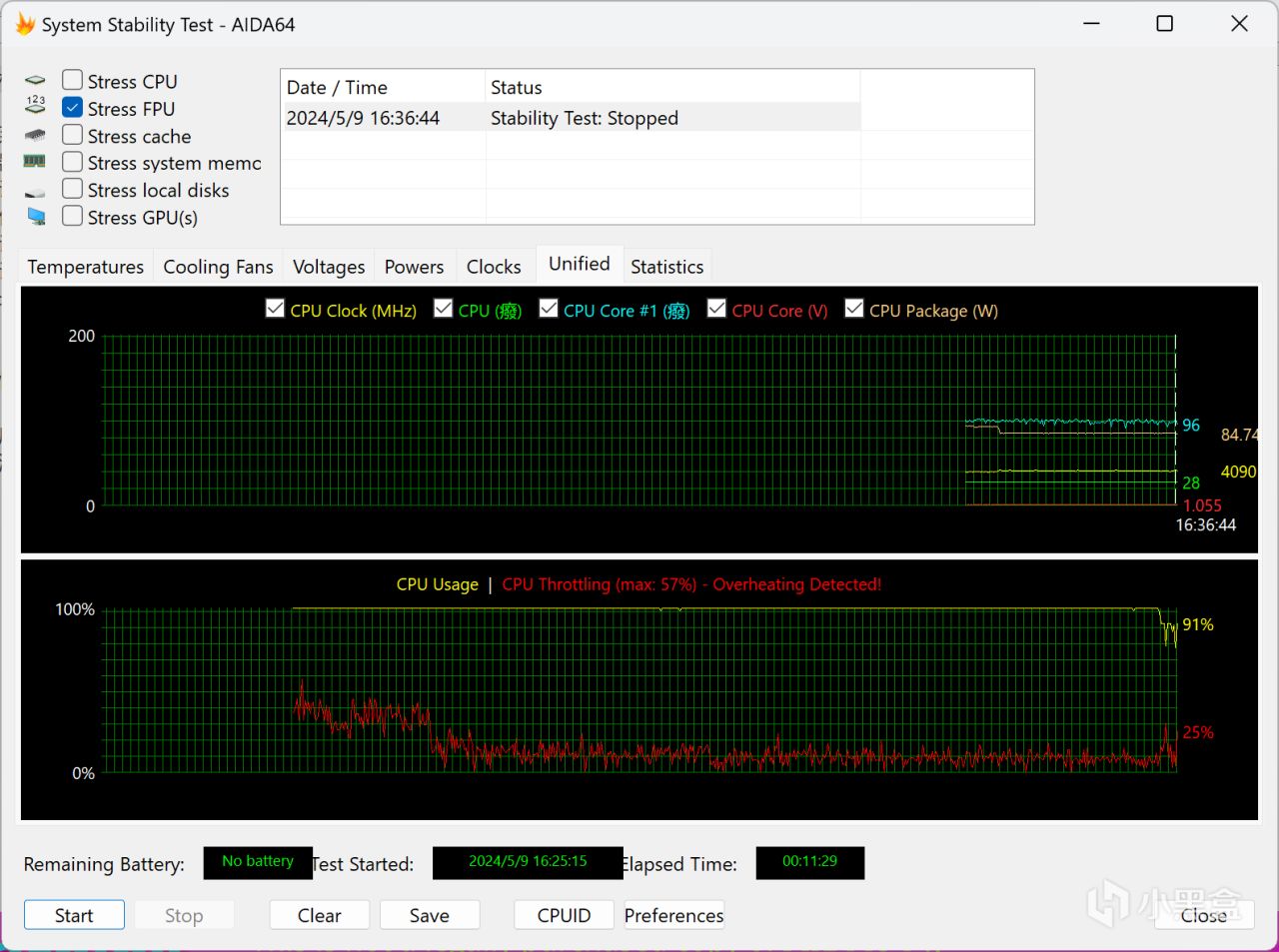Click the Stress FPU 123 icon
The image size is (1279, 952).
36,104
